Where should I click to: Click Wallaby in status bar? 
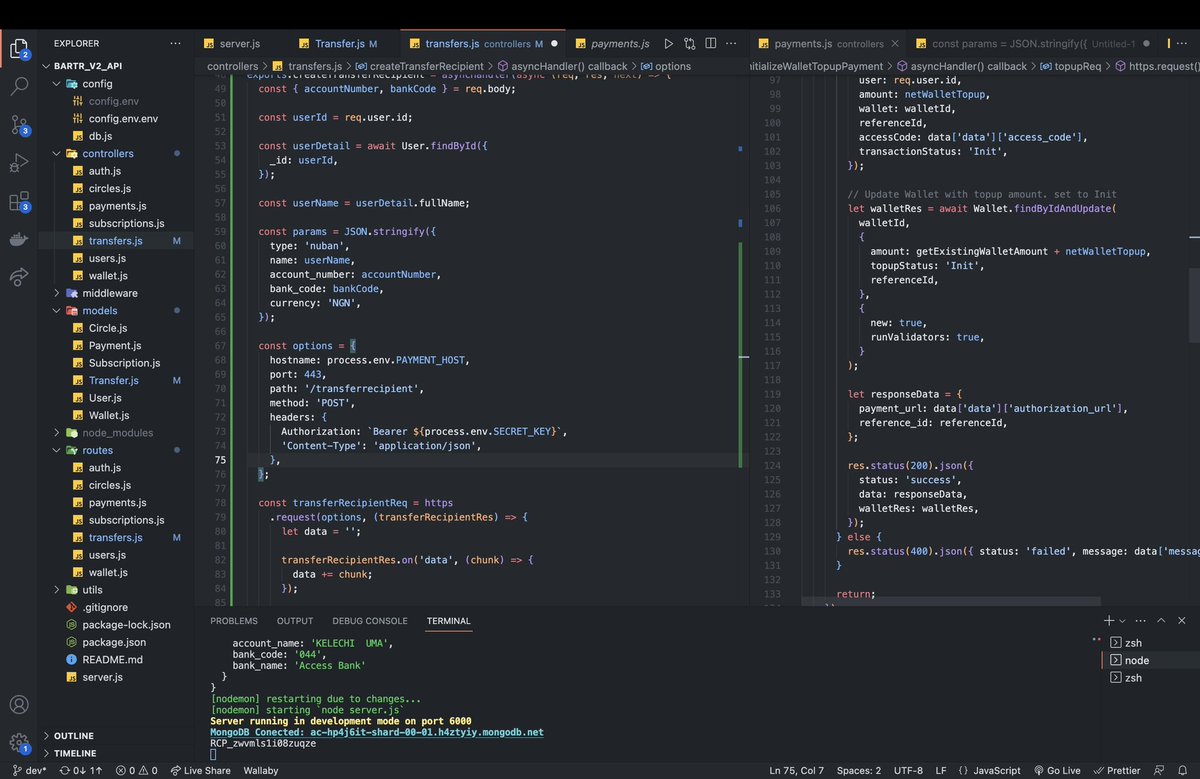click(261, 770)
